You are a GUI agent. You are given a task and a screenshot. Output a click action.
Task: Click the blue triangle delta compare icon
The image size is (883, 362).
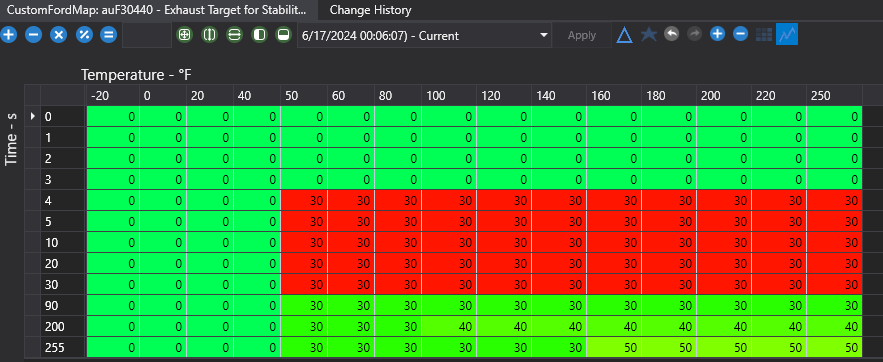click(624, 35)
